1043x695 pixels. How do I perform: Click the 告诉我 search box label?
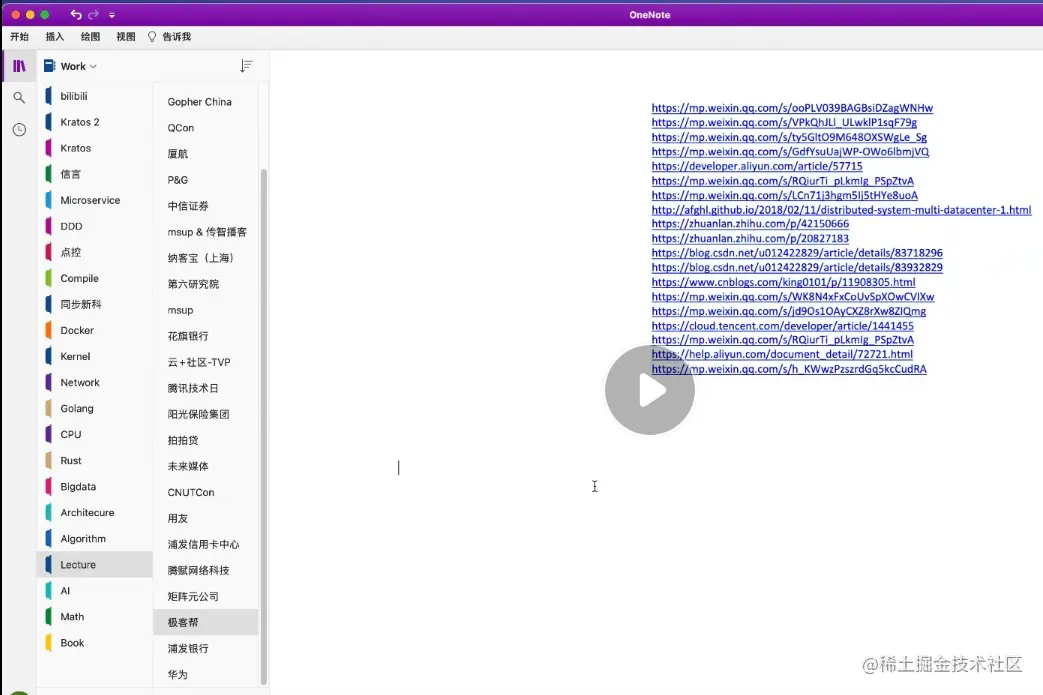pos(177,37)
